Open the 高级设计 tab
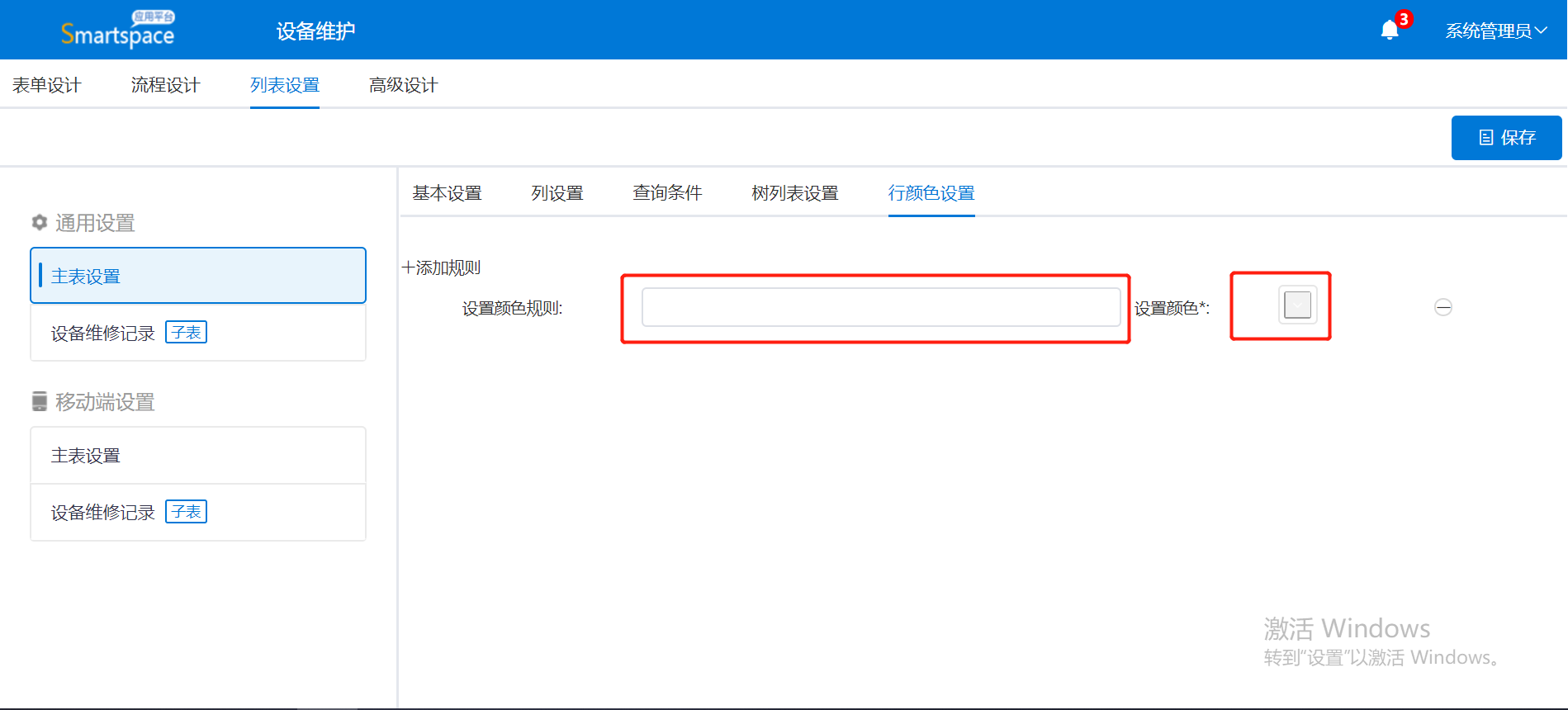This screenshot has height=710, width=1568. pos(403,85)
